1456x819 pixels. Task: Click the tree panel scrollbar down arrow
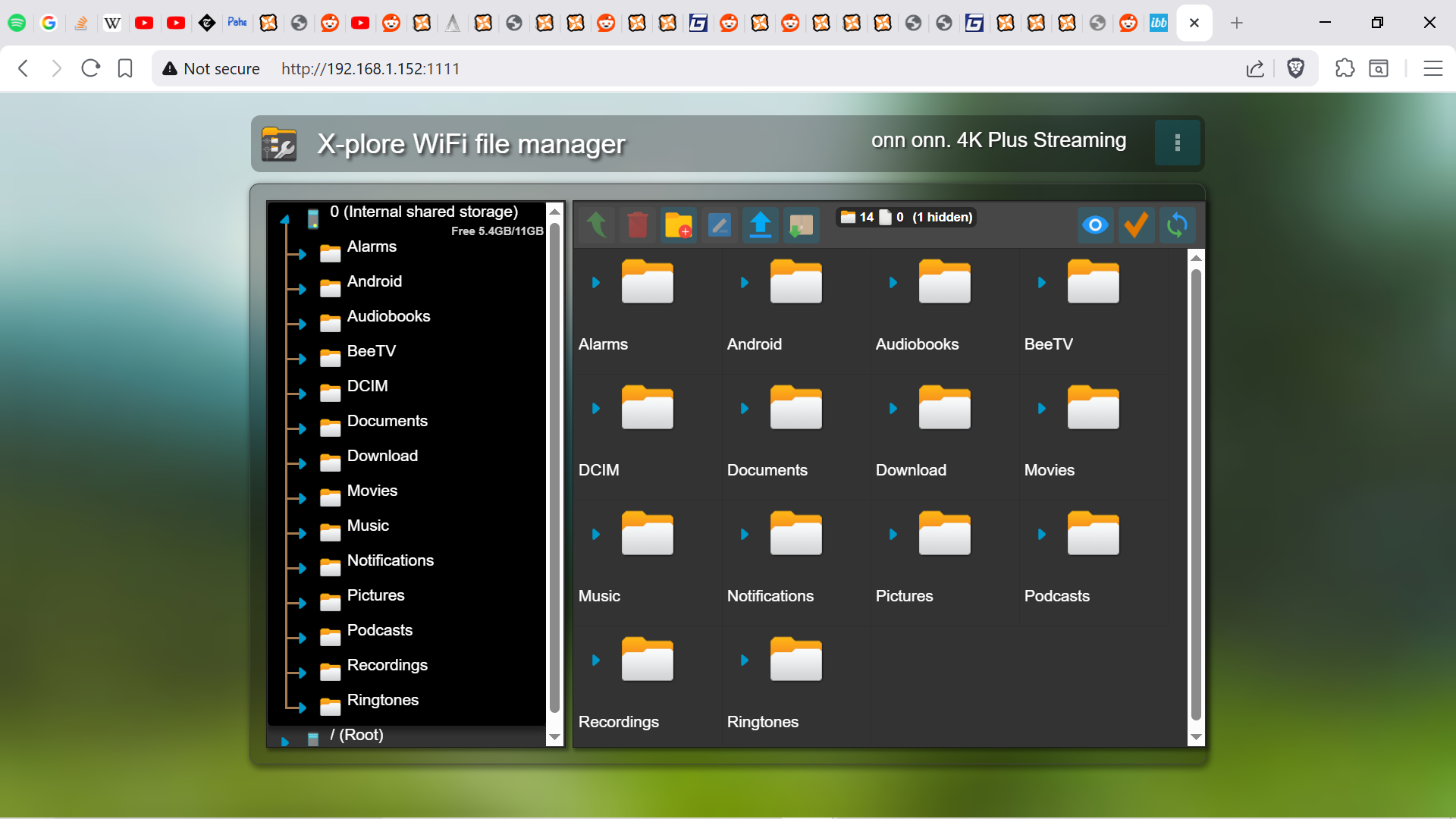click(554, 737)
